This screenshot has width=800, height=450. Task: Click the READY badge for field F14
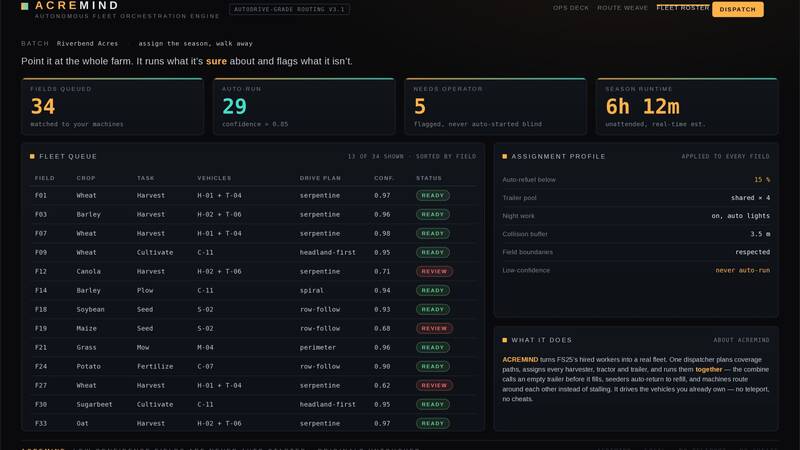[x=433, y=290]
